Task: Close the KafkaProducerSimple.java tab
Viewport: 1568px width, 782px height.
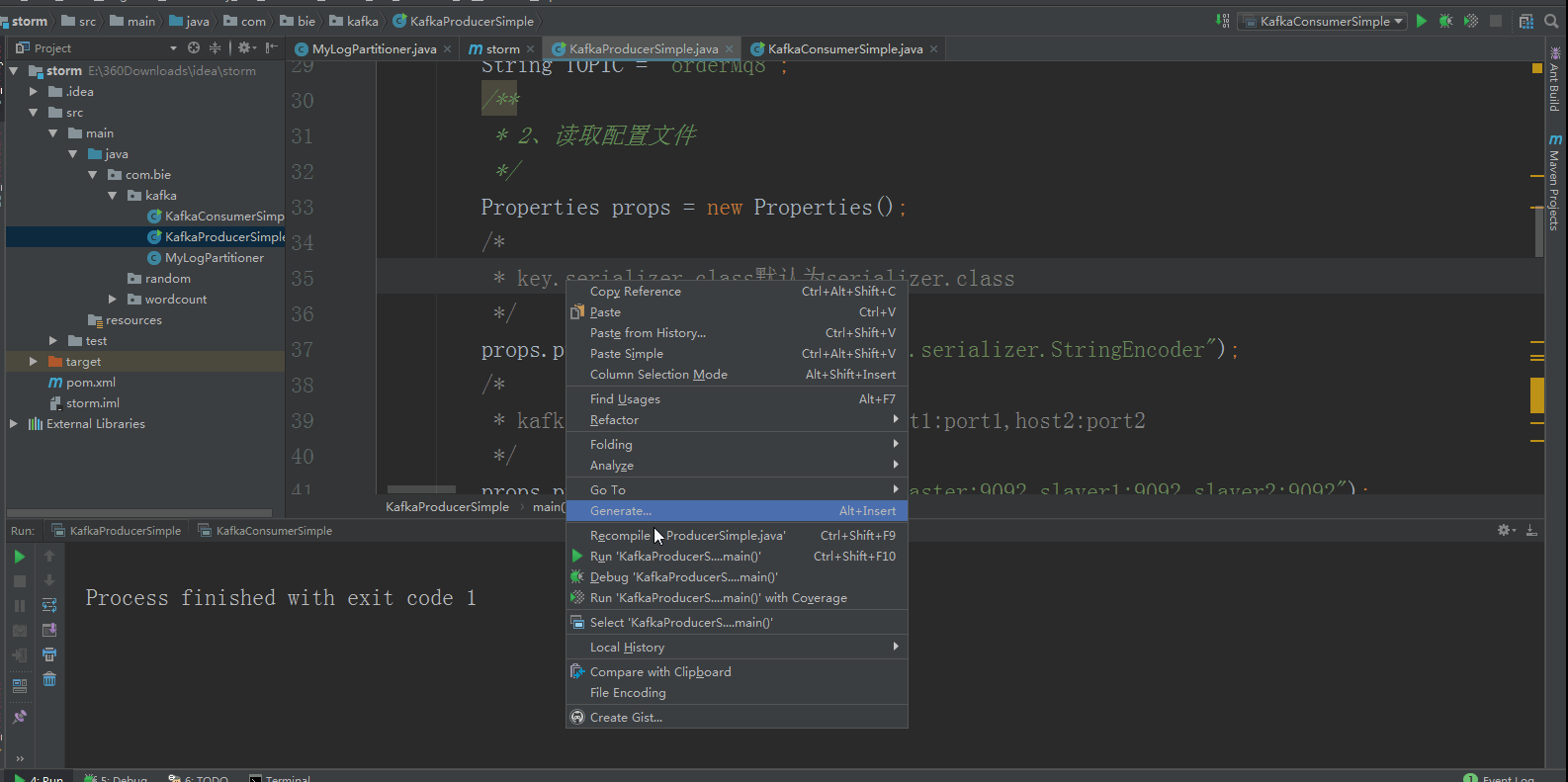Action: 730,49
